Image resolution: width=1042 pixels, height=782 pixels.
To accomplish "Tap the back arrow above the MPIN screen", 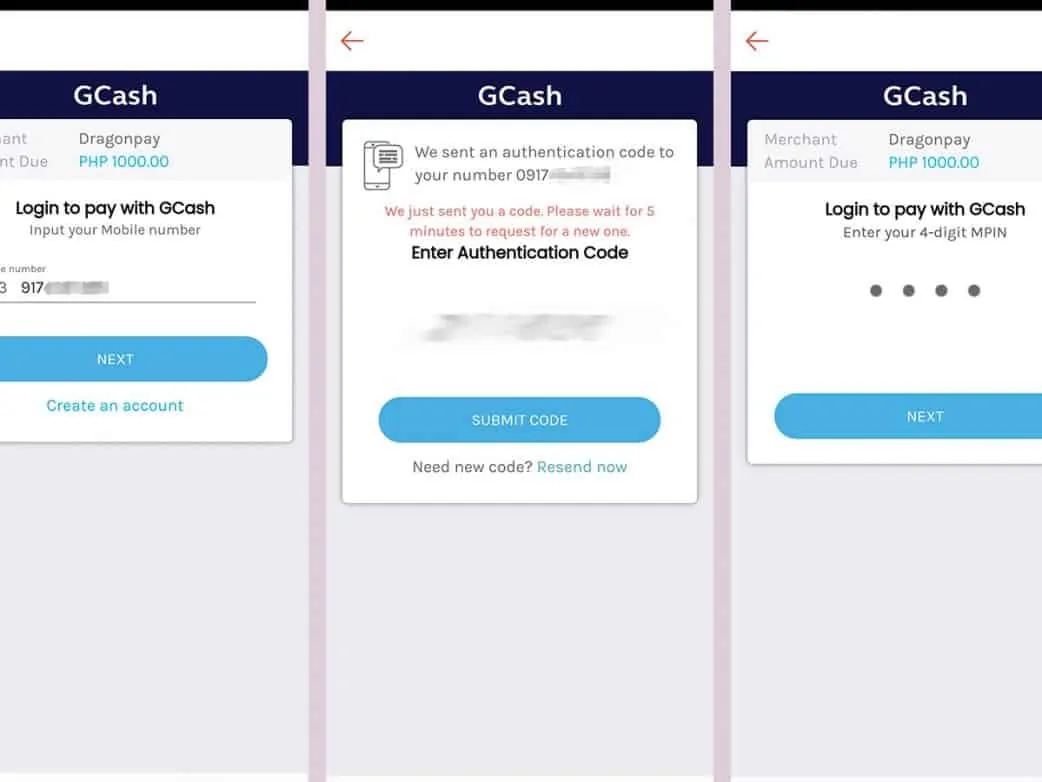I will (x=757, y=41).
